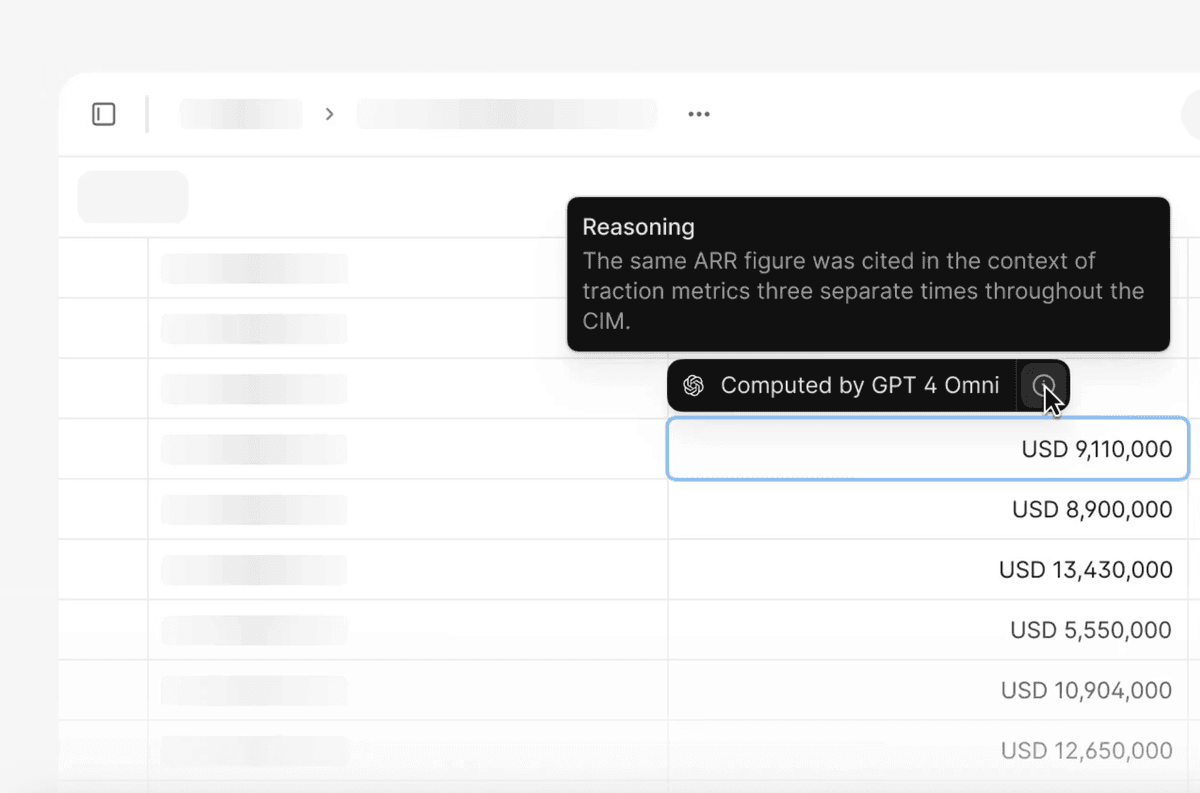Click the placeholder button above the table
The image size is (1200, 793).
133,197
